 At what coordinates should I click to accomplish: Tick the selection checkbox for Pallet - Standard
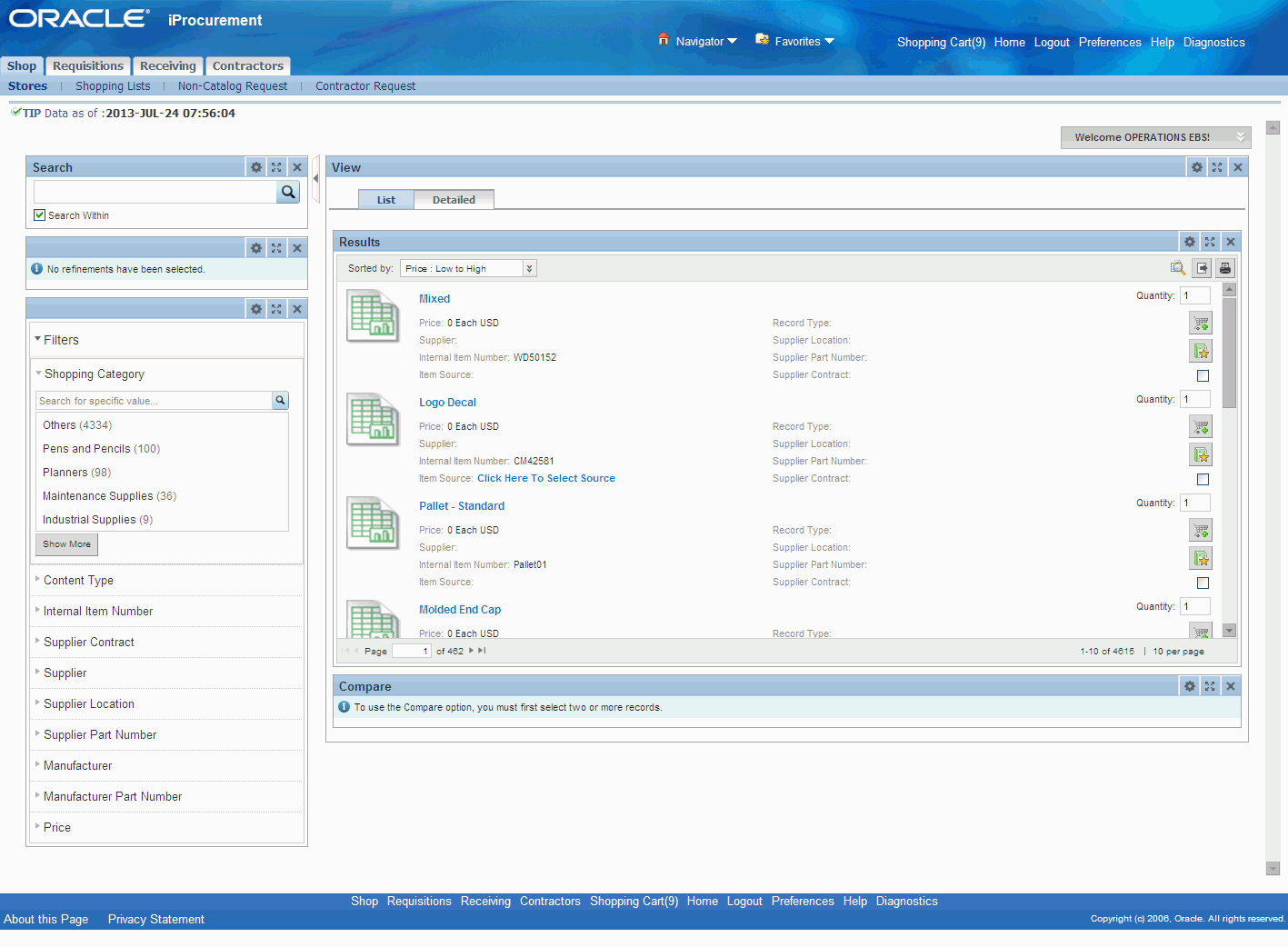[1203, 583]
